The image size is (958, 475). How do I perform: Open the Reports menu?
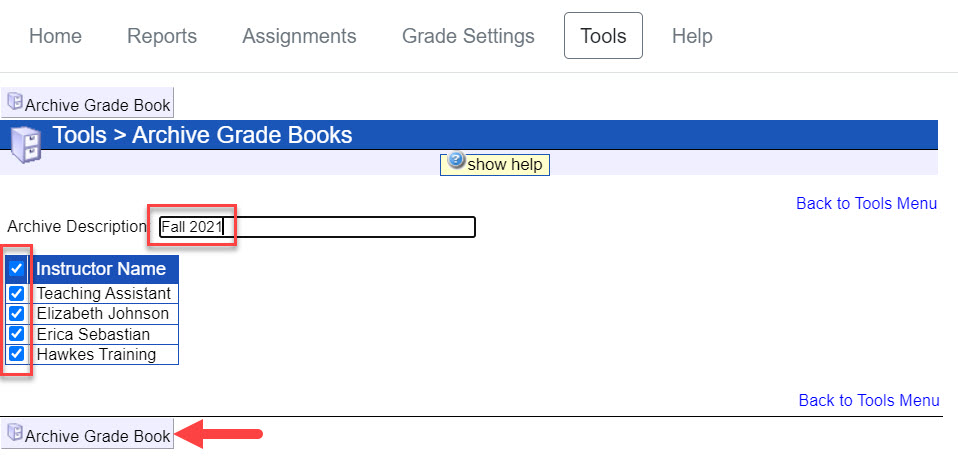coord(162,36)
